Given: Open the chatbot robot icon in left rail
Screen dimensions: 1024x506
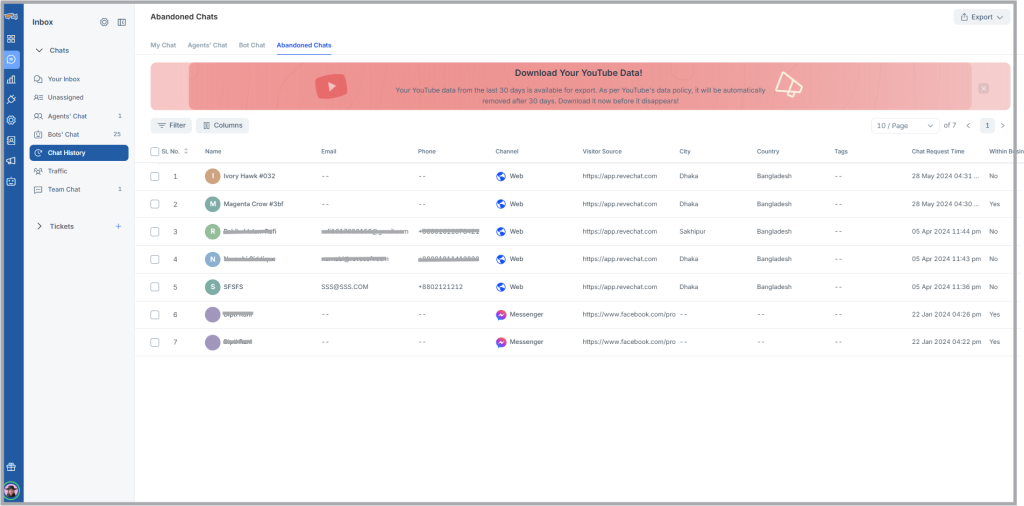Looking at the screenshot, I should pos(11,182).
